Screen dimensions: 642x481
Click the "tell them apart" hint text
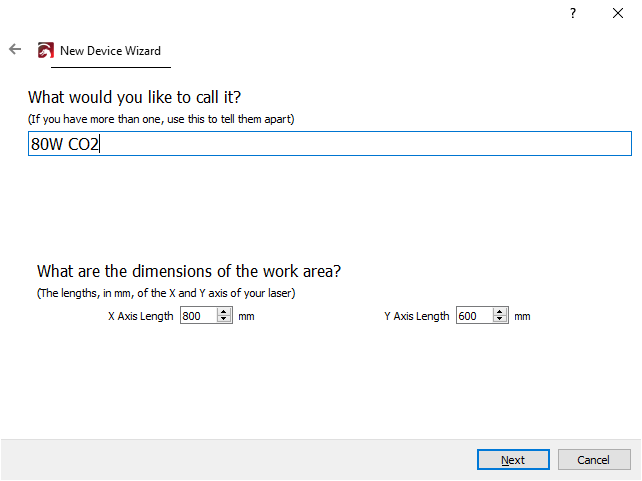coord(160,119)
